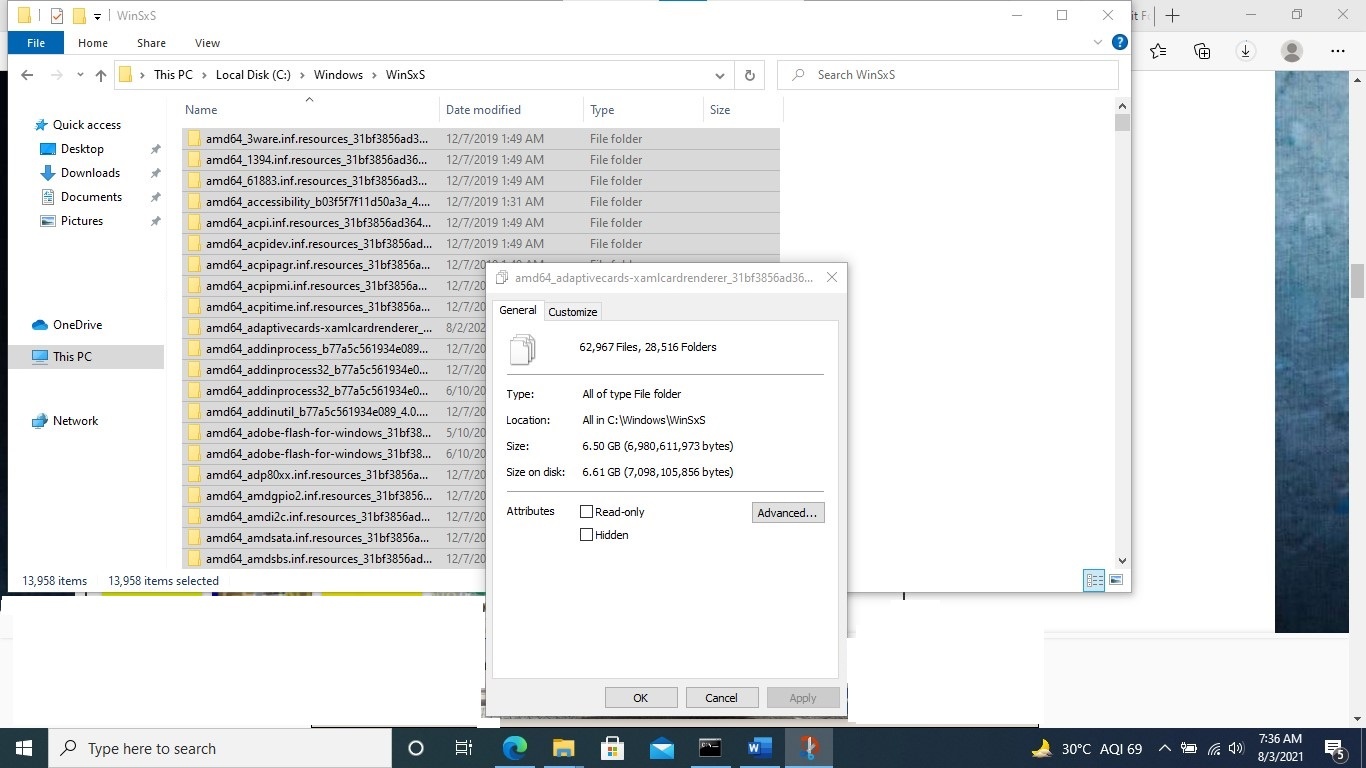1366x768 pixels.
Task: Enable the Hidden attribute checkbox
Action: click(586, 534)
